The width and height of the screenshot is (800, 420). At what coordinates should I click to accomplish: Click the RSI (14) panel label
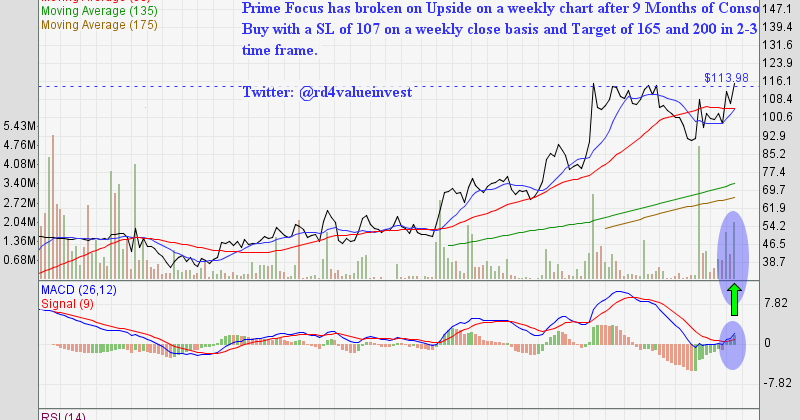click(64, 416)
